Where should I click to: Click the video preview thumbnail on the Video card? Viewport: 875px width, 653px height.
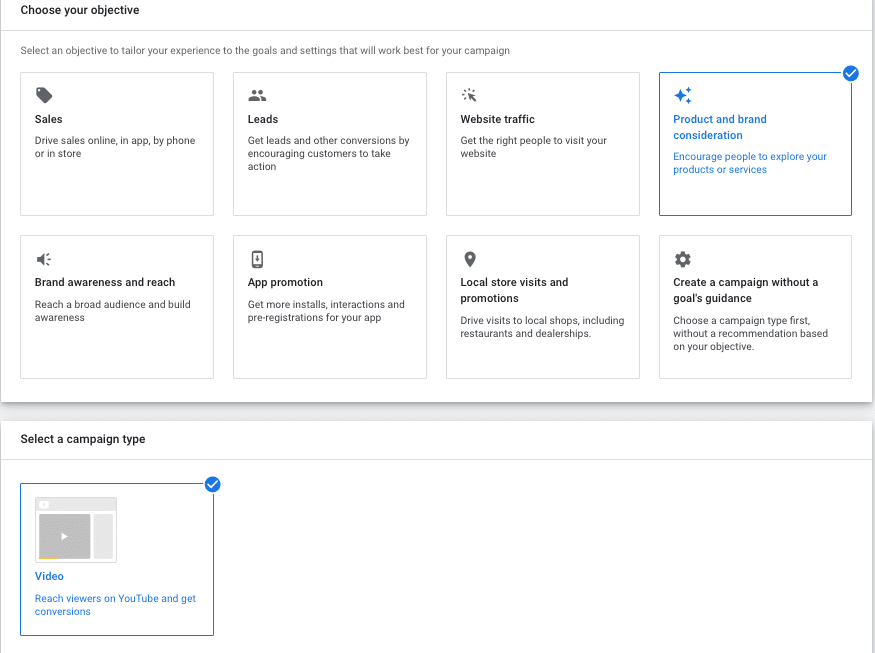point(75,528)
